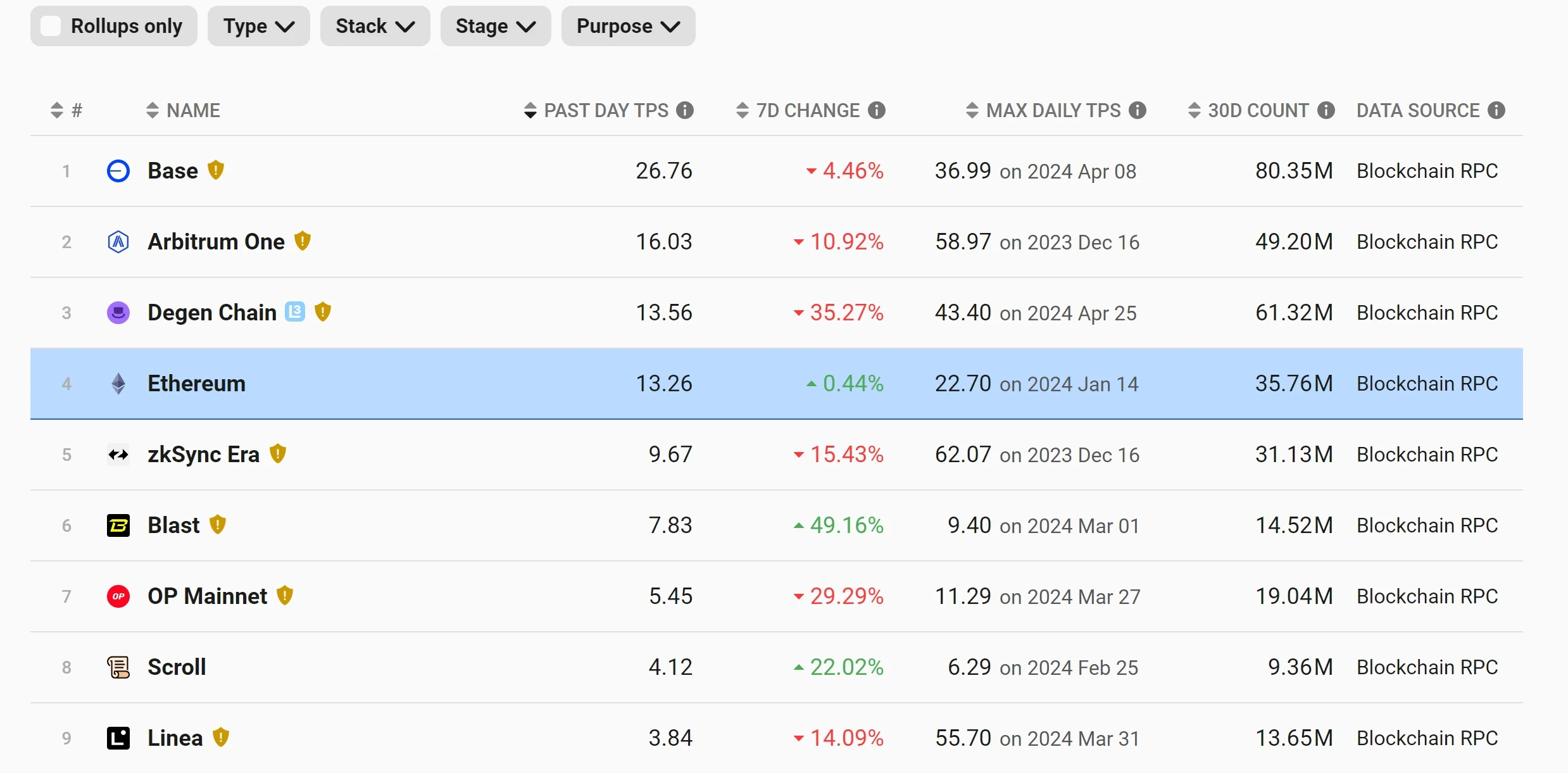Expand the Stack dropdown filter

[377, 26]
